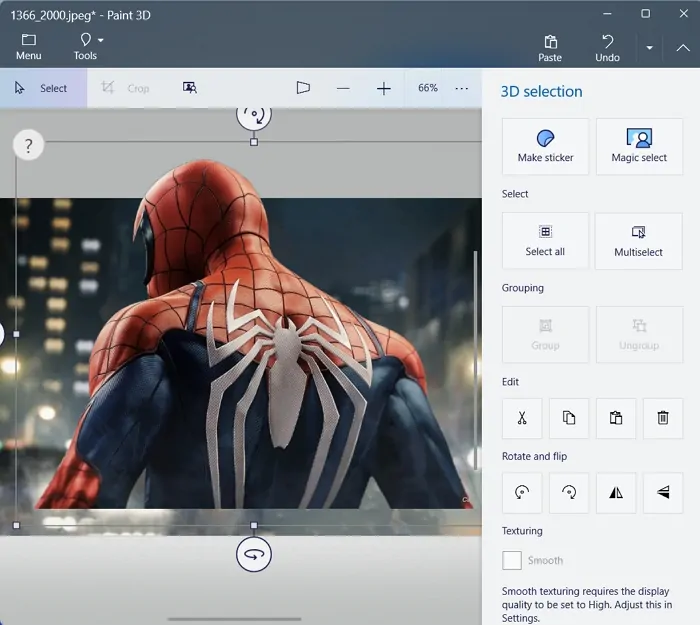Click the Make sticker button
The height and width of the screenshot is (625, 700).
tap(545, 146)
